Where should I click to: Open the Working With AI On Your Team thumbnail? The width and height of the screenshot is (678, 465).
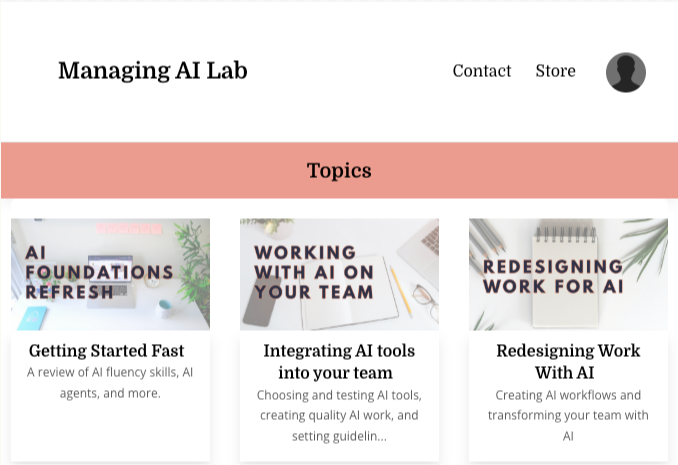click(339, 274)
